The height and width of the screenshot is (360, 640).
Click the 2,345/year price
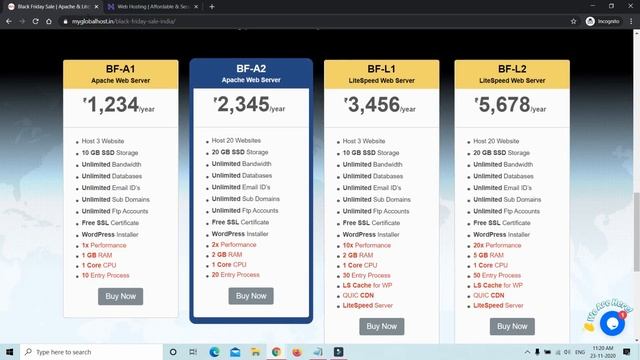click(249, 104)
